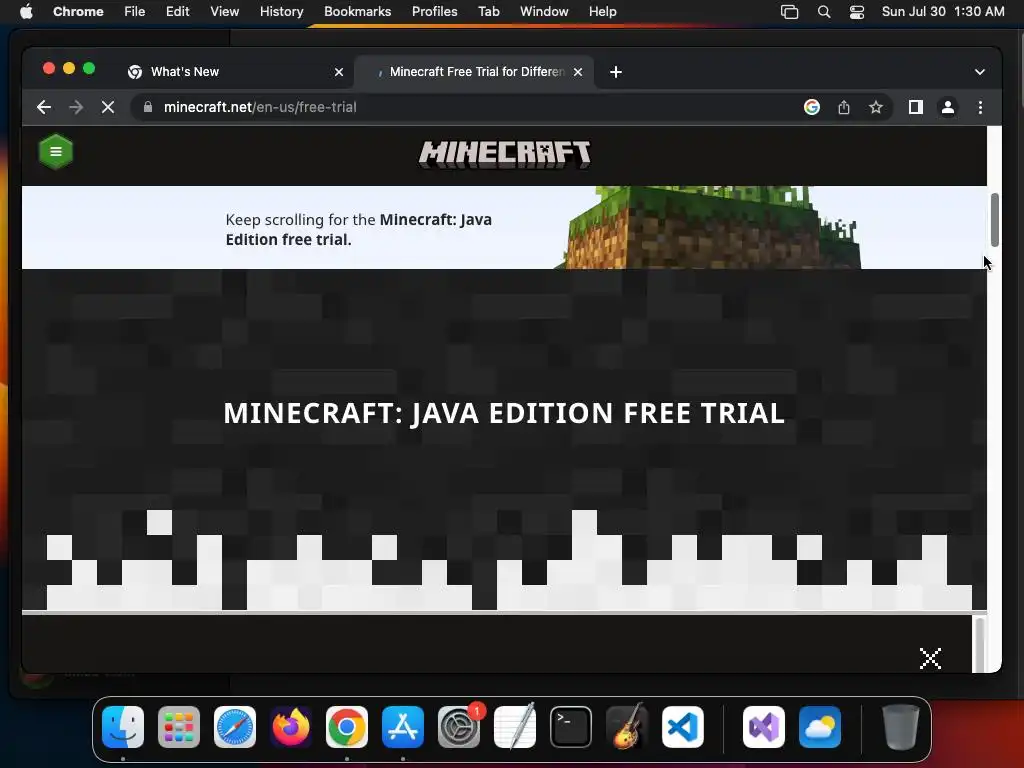The width and height of the screenshot is (1024, 768).
Task: Click the Google icon in address bar
Action: [812, 107]
